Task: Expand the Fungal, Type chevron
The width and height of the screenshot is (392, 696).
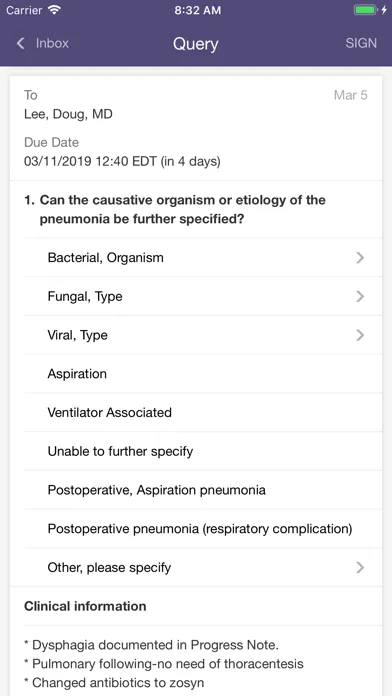Action: click(360, 296)
